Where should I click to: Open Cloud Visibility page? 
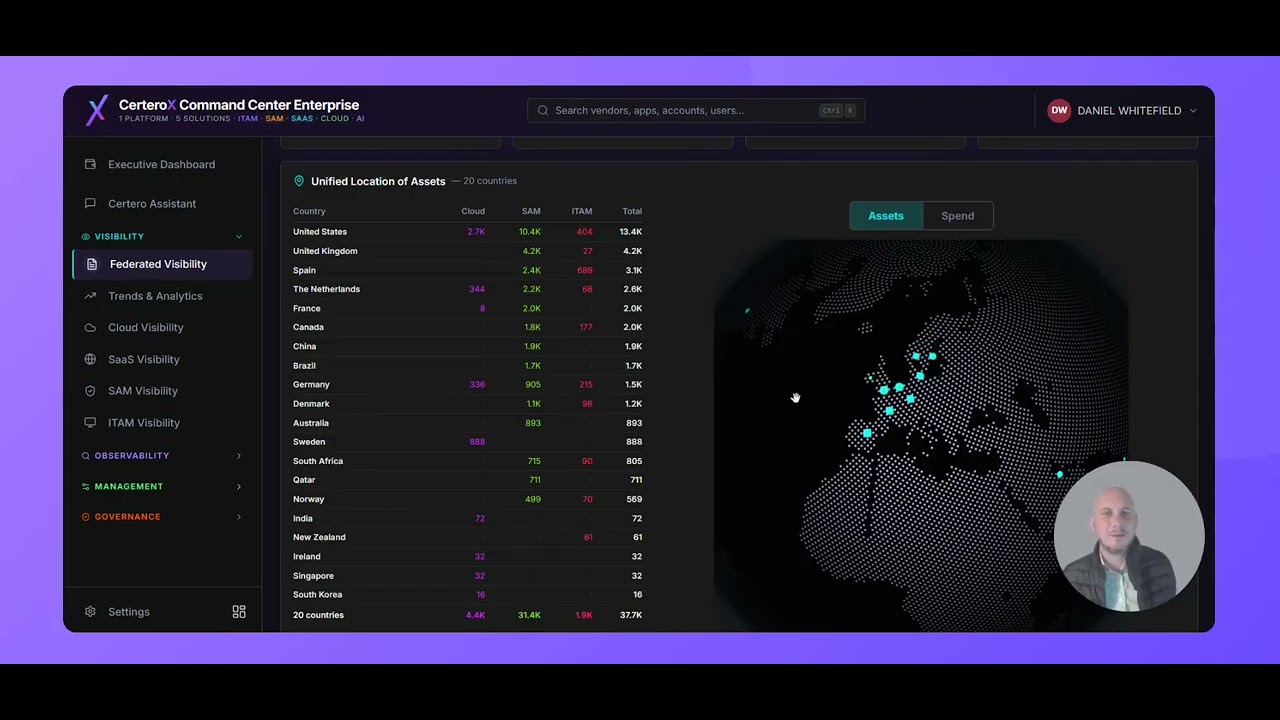click(x=162, y=327)
